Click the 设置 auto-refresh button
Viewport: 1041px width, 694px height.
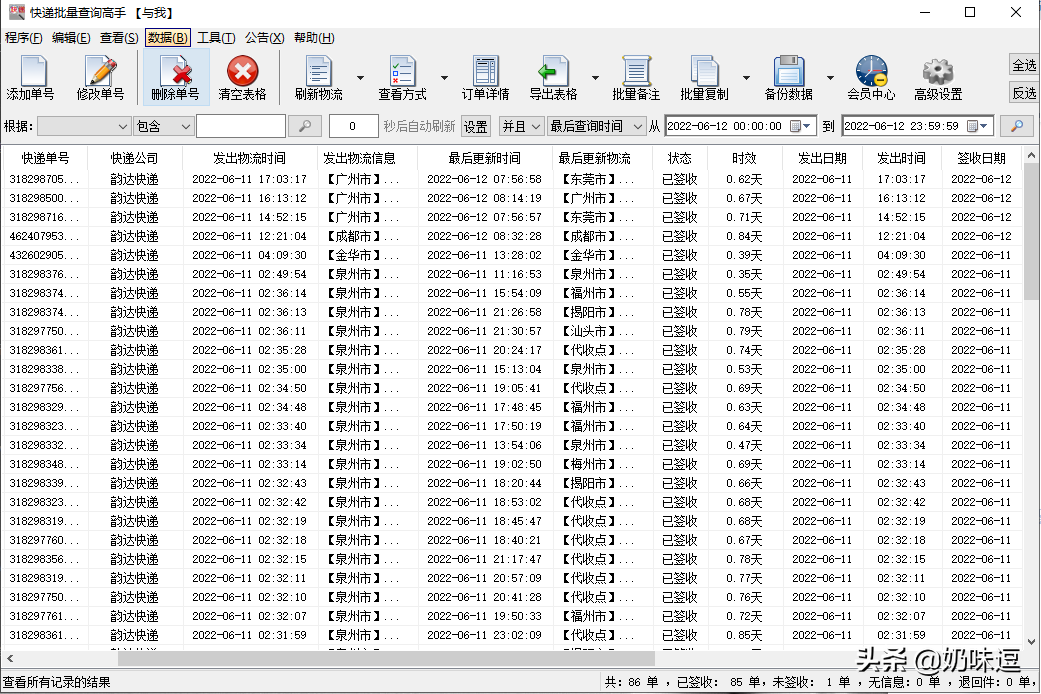coord(475,126)
